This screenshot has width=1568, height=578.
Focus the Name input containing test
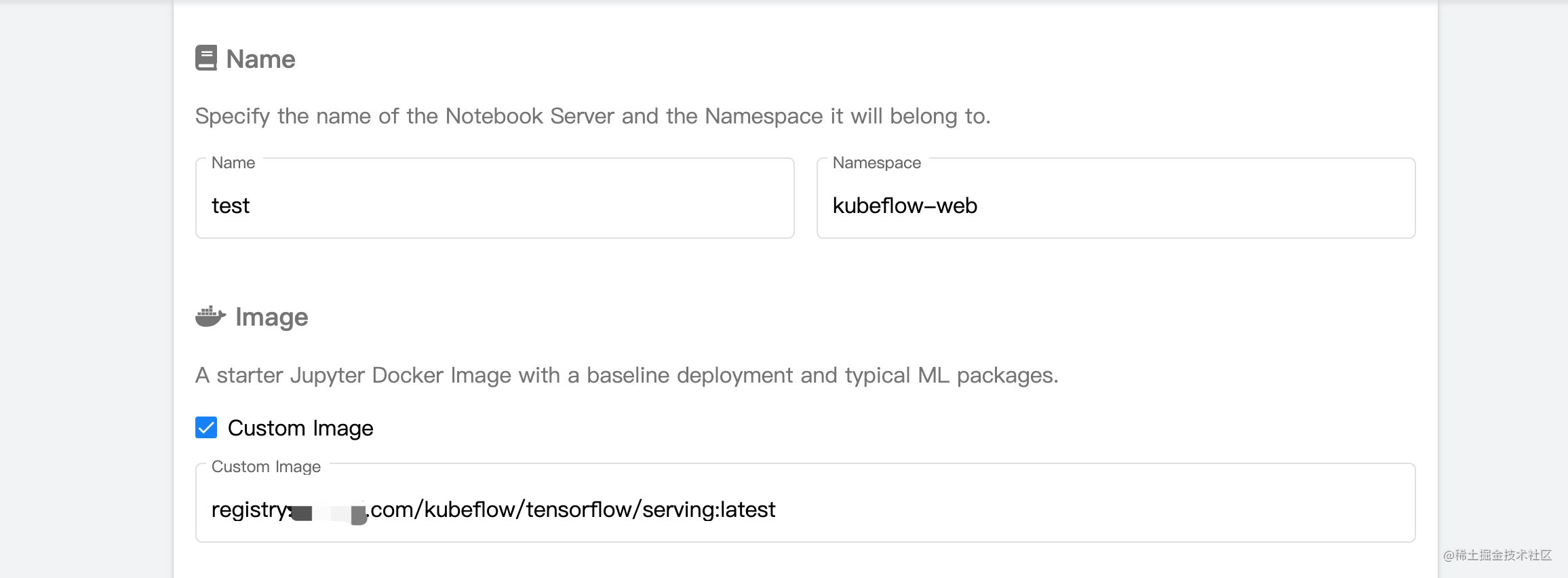pyautogui.click(x=495, y=198)
